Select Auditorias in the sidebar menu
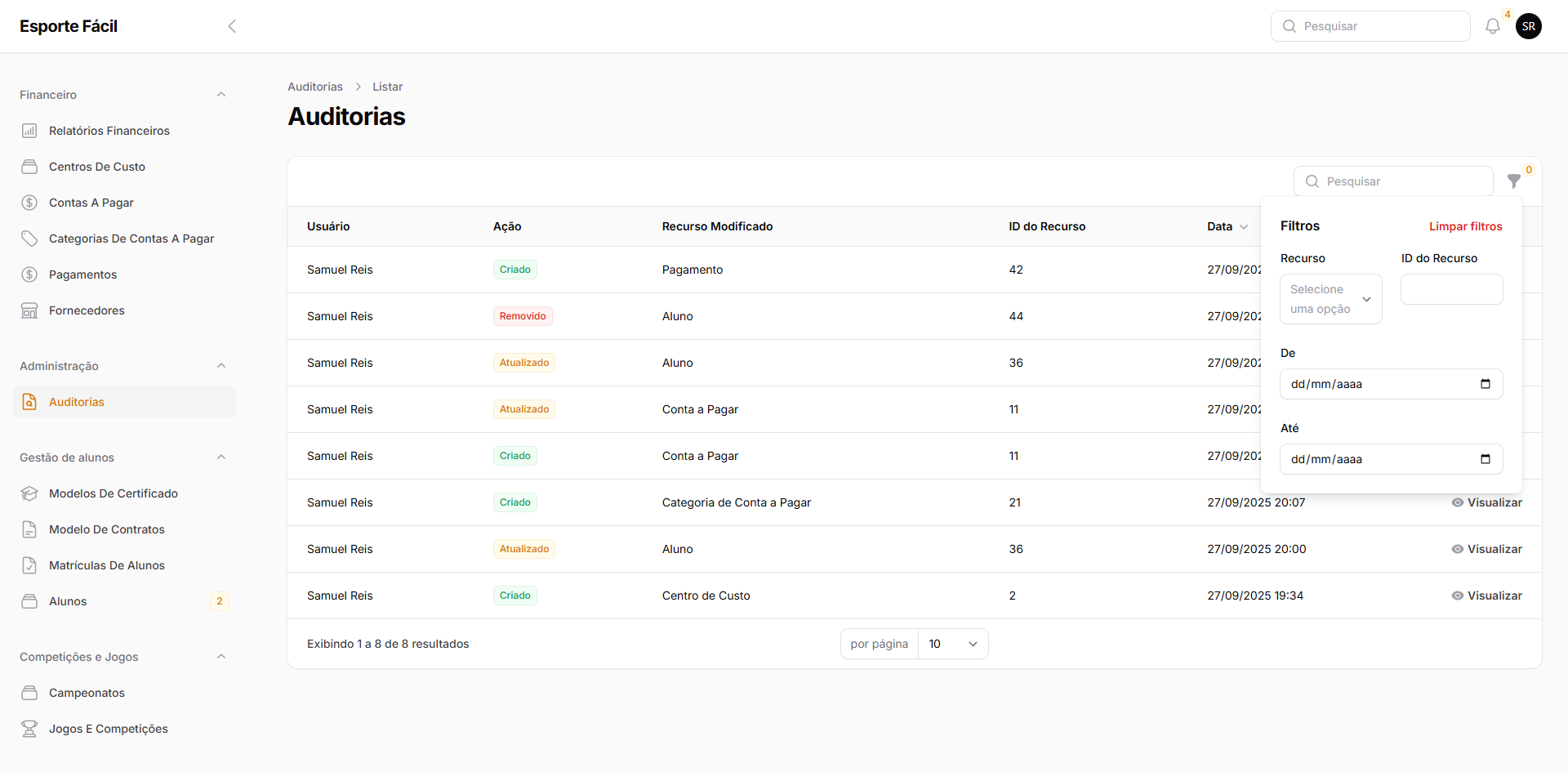The height and width of the screenshot is (772, 1568). [77, 402]
